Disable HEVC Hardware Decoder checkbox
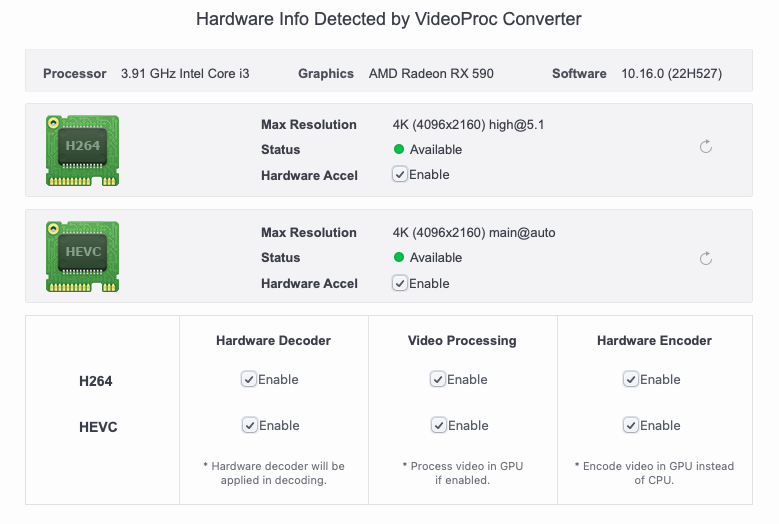The height and width of the screenshot is (524, 779). click(x=249, y=425)
